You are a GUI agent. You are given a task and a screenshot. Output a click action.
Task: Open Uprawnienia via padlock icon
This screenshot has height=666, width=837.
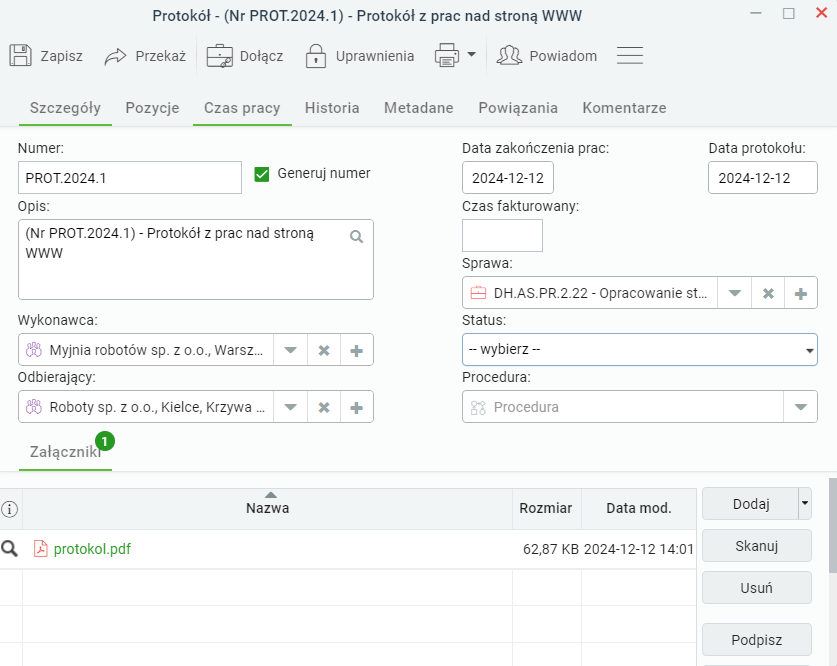[x=315, y=56]
